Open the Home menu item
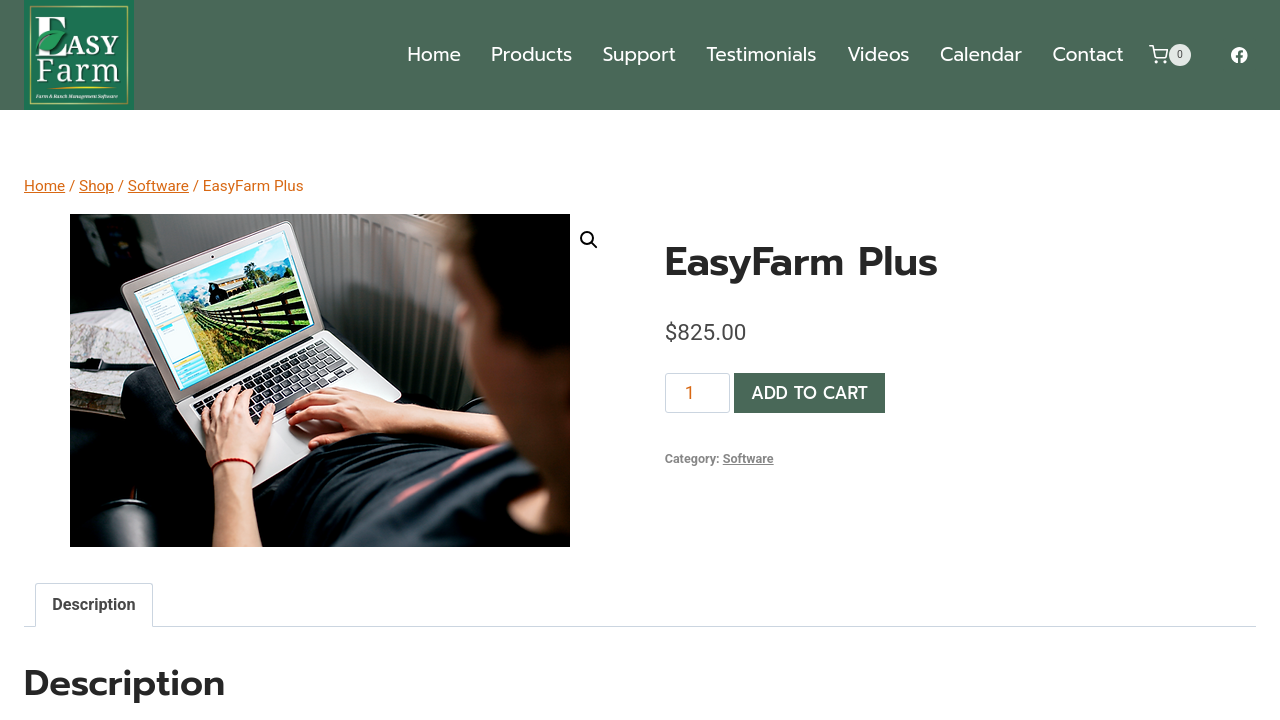 pyautogui.click(x=434, y=55)
